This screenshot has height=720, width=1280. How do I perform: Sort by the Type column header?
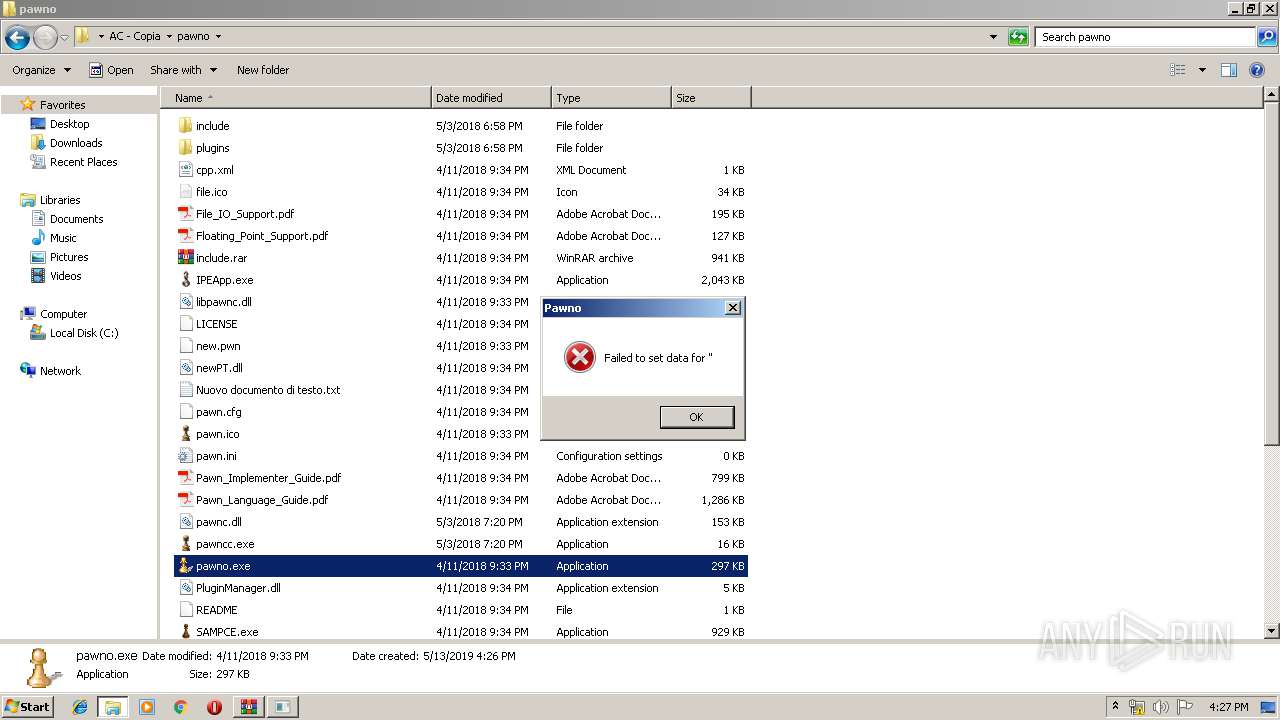(x=611, y=98)
